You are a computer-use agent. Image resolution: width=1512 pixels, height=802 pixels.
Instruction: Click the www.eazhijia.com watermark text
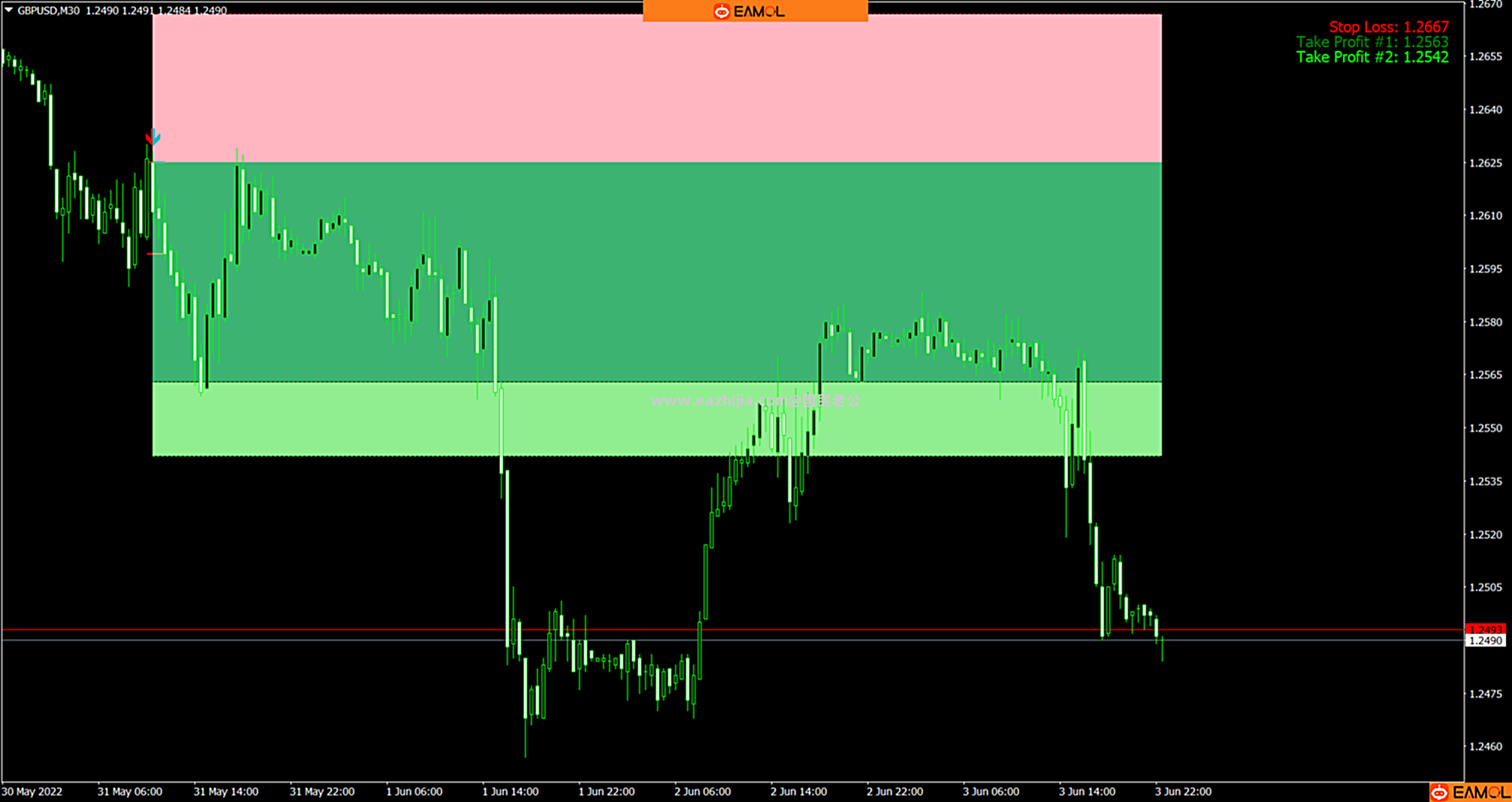755,401
